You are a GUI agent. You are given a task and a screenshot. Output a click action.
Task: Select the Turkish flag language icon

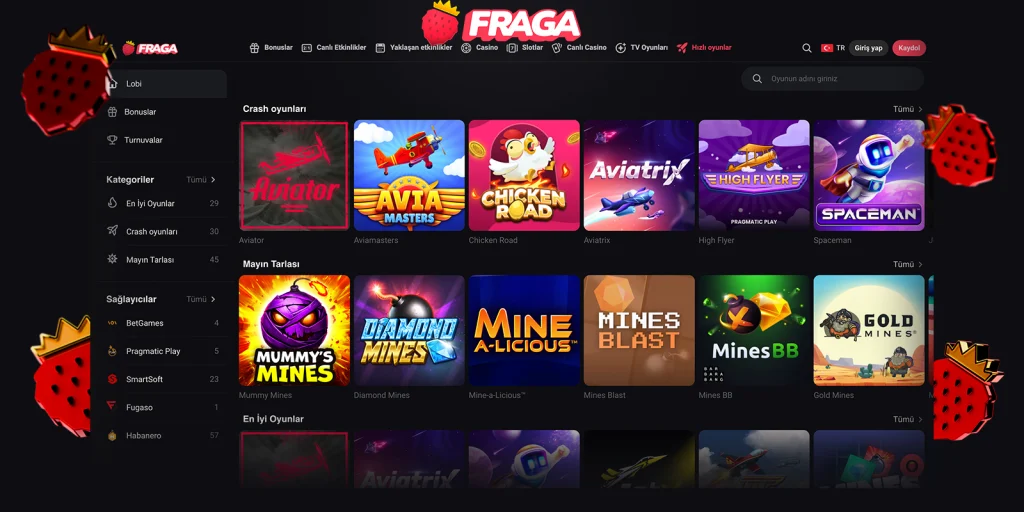[x=827, y=48]
